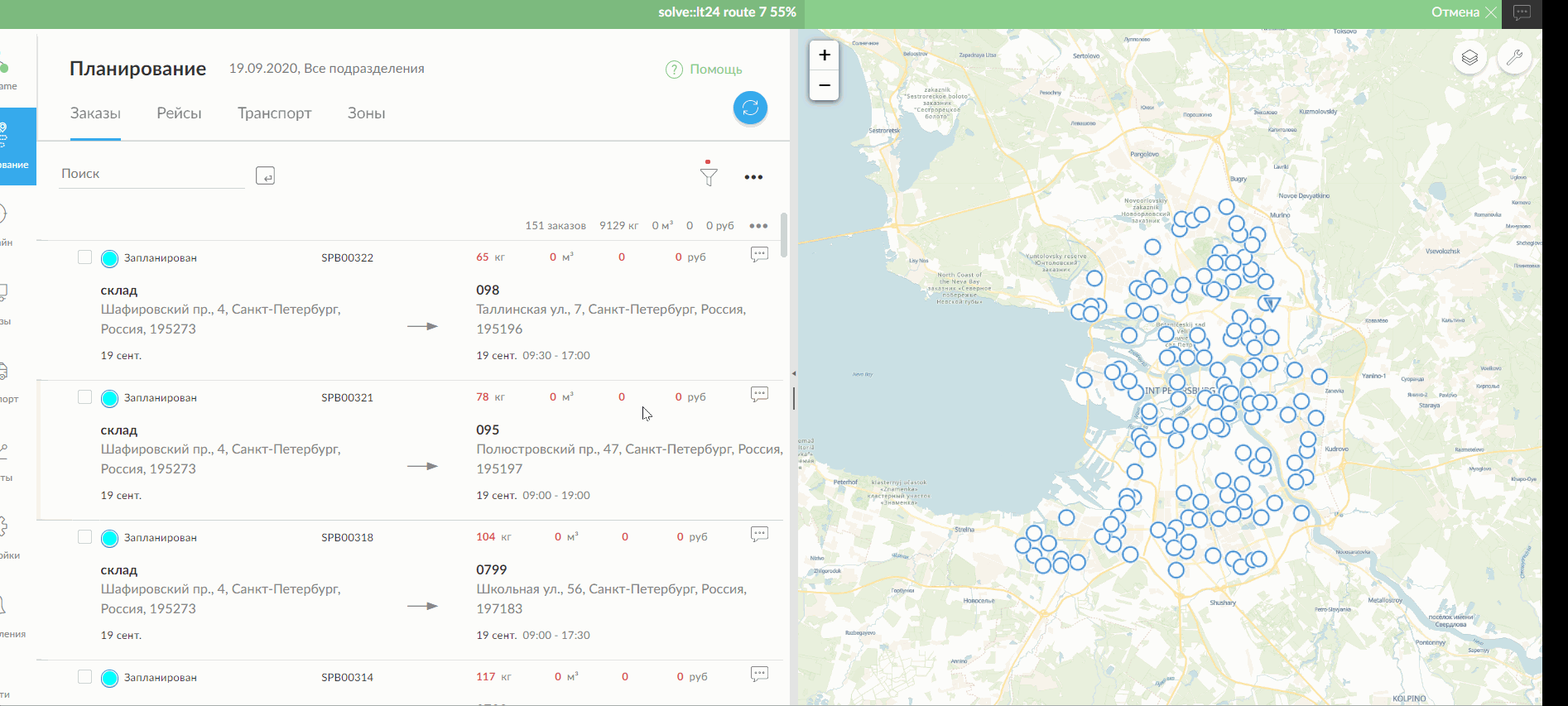
Task: Click the orders list vertical scrollbar
Action: pyautogui.click(x=784, y=236)
